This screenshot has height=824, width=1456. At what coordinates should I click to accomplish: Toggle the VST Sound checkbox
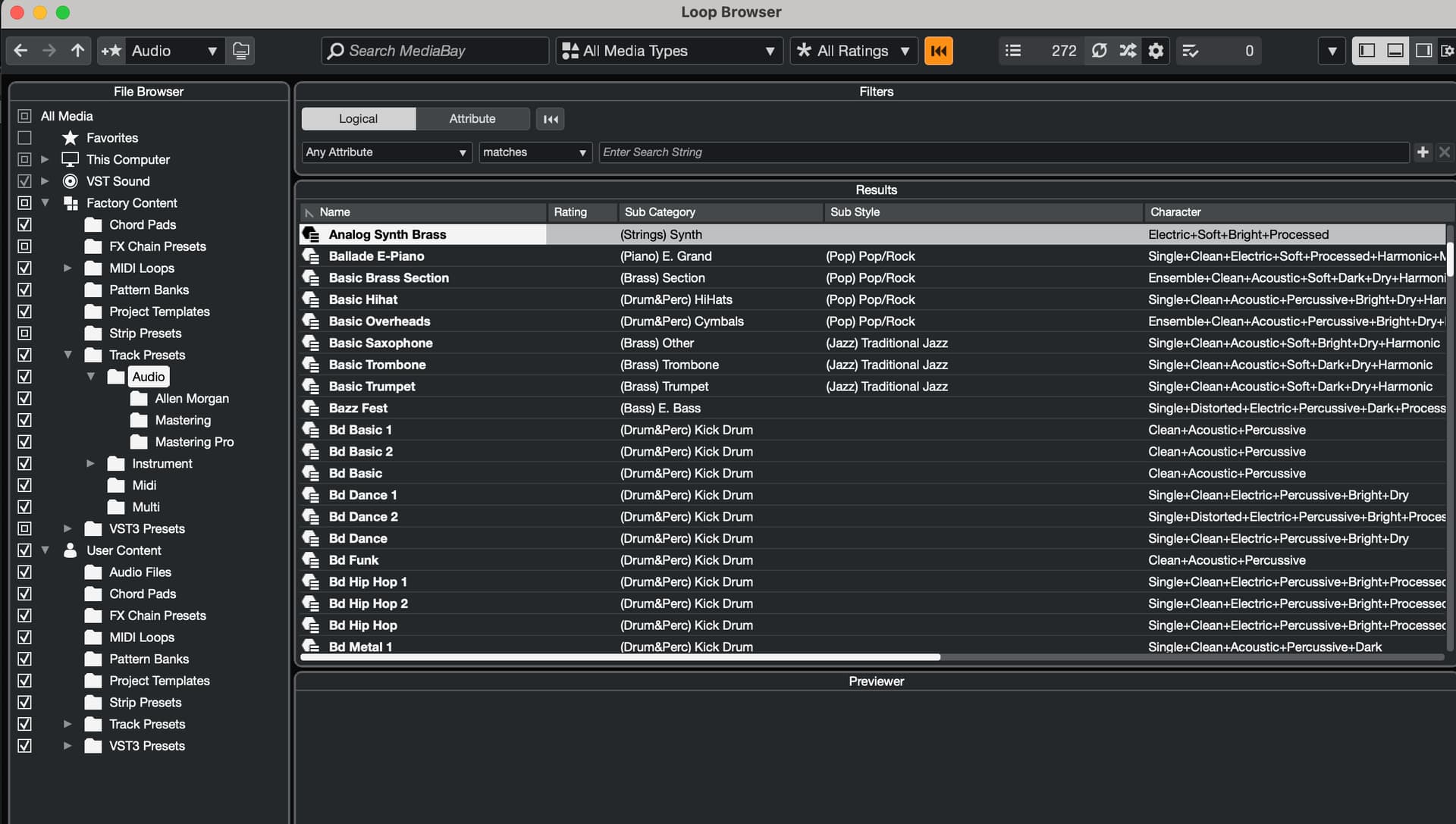pos(24,181)
